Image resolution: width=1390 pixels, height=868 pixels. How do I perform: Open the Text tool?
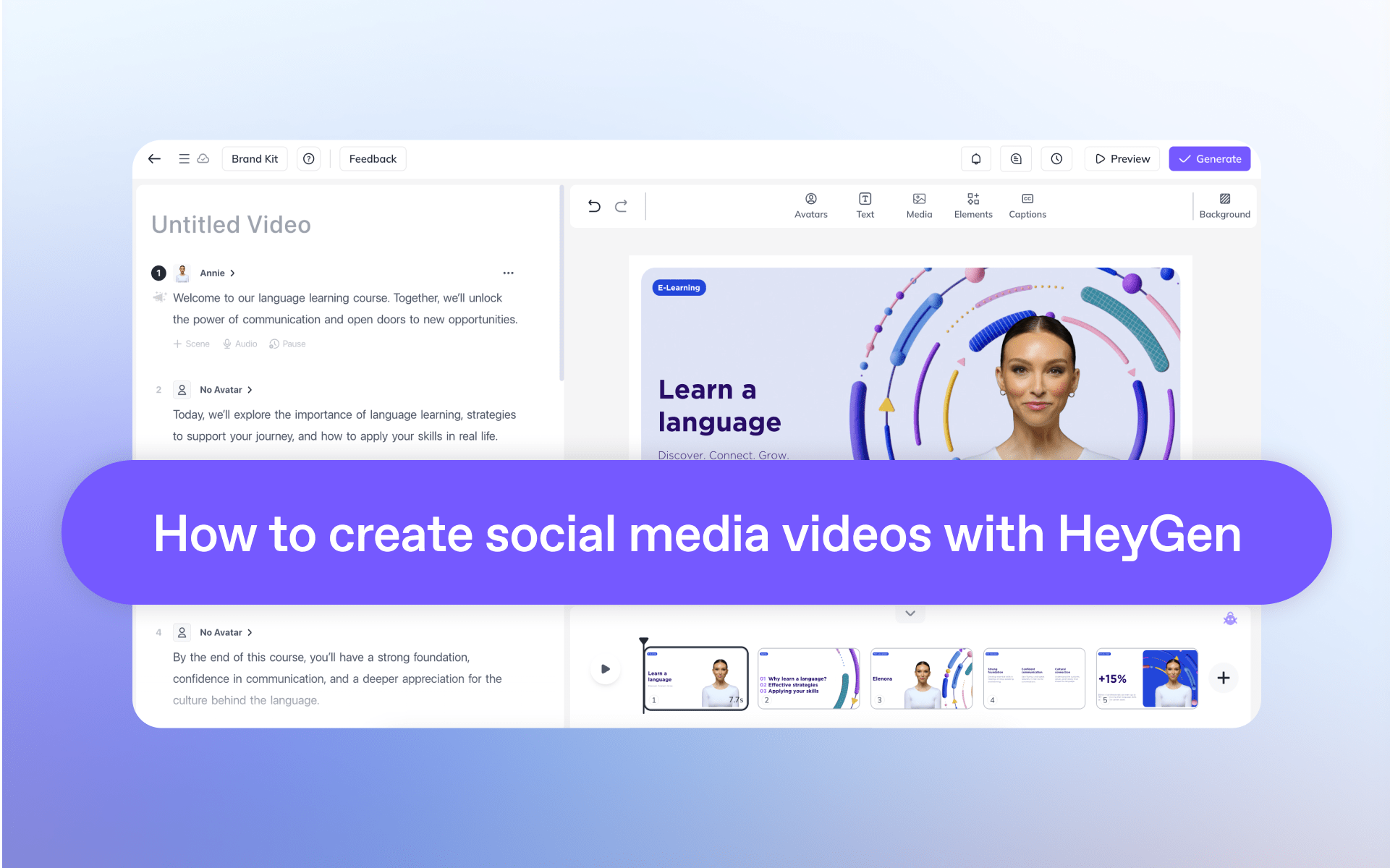(x=865, y=205)
